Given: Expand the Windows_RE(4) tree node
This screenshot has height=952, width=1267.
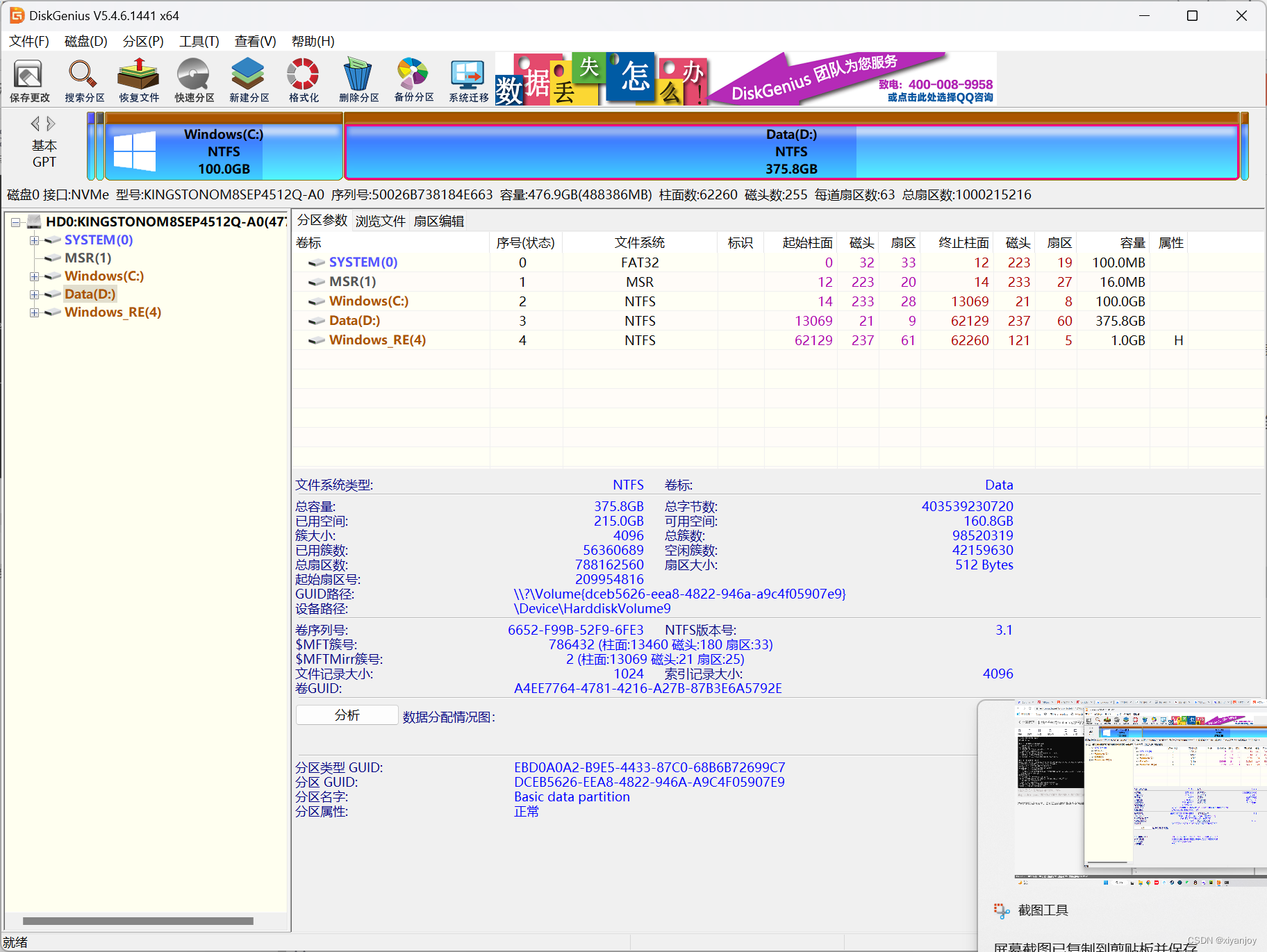Looking at the screenshot, I should pyautogui.click(x=34, y=312).
